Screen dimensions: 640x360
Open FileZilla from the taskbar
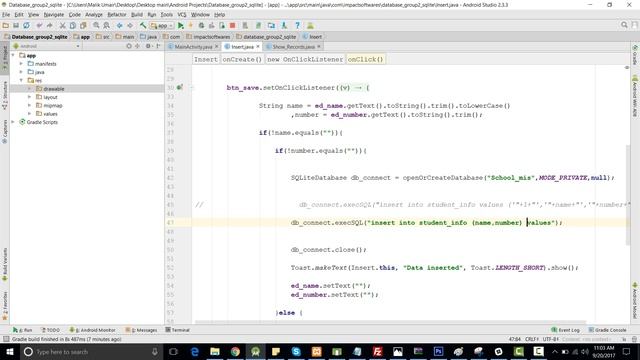[378, 351]
